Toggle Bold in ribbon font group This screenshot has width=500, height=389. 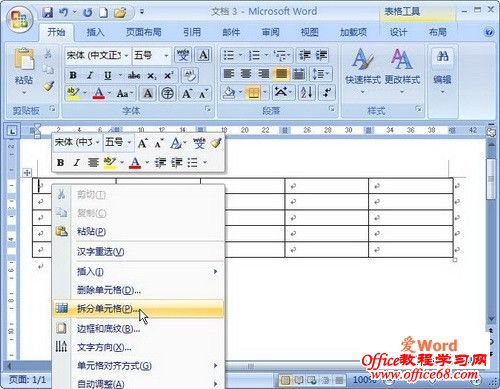click(73, 75)
